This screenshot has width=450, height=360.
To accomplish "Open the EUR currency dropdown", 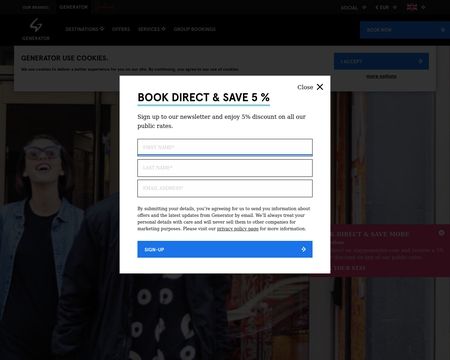I will coord(386,7).
